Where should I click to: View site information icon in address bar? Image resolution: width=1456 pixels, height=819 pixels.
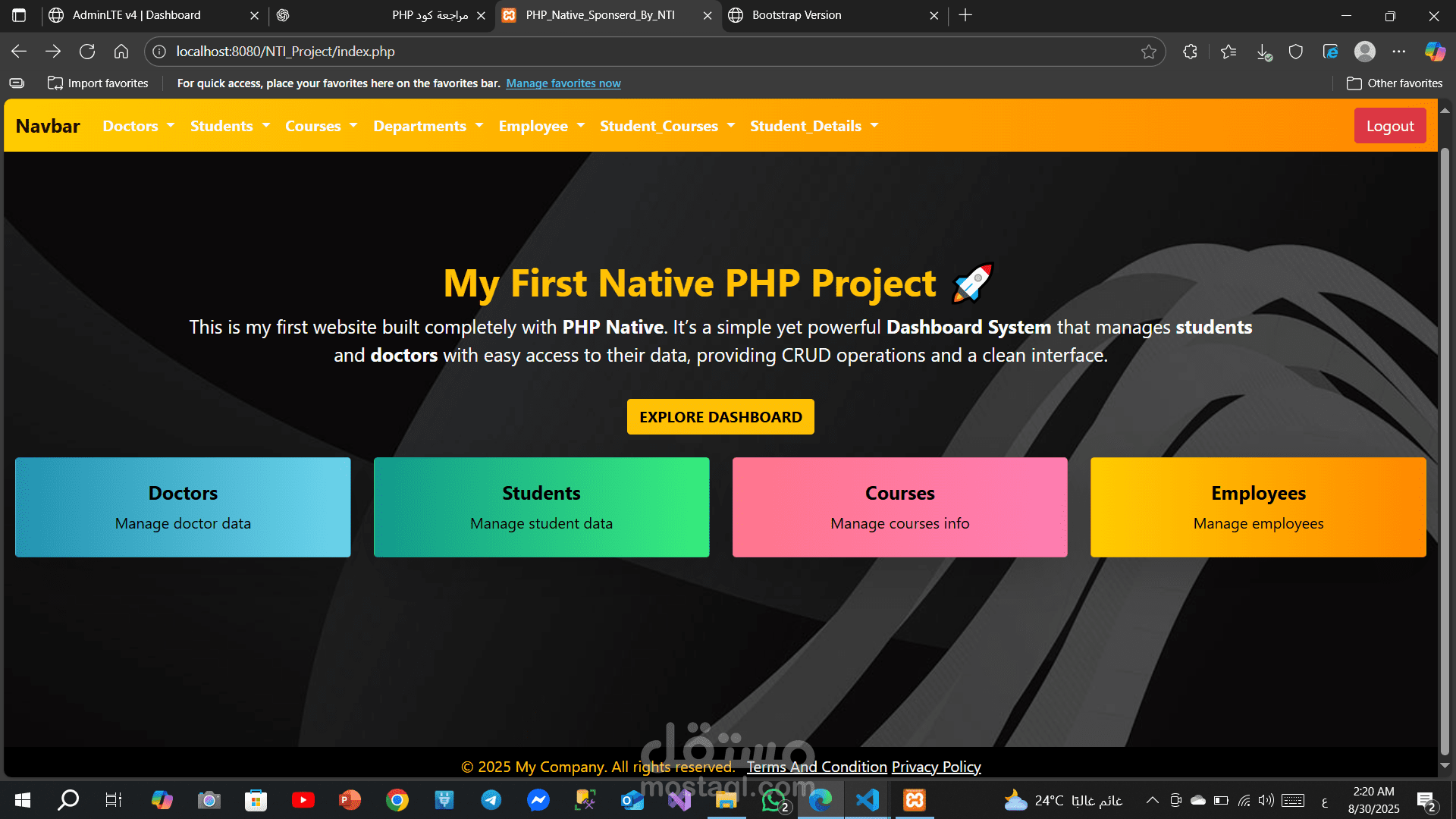pos(159,52)
